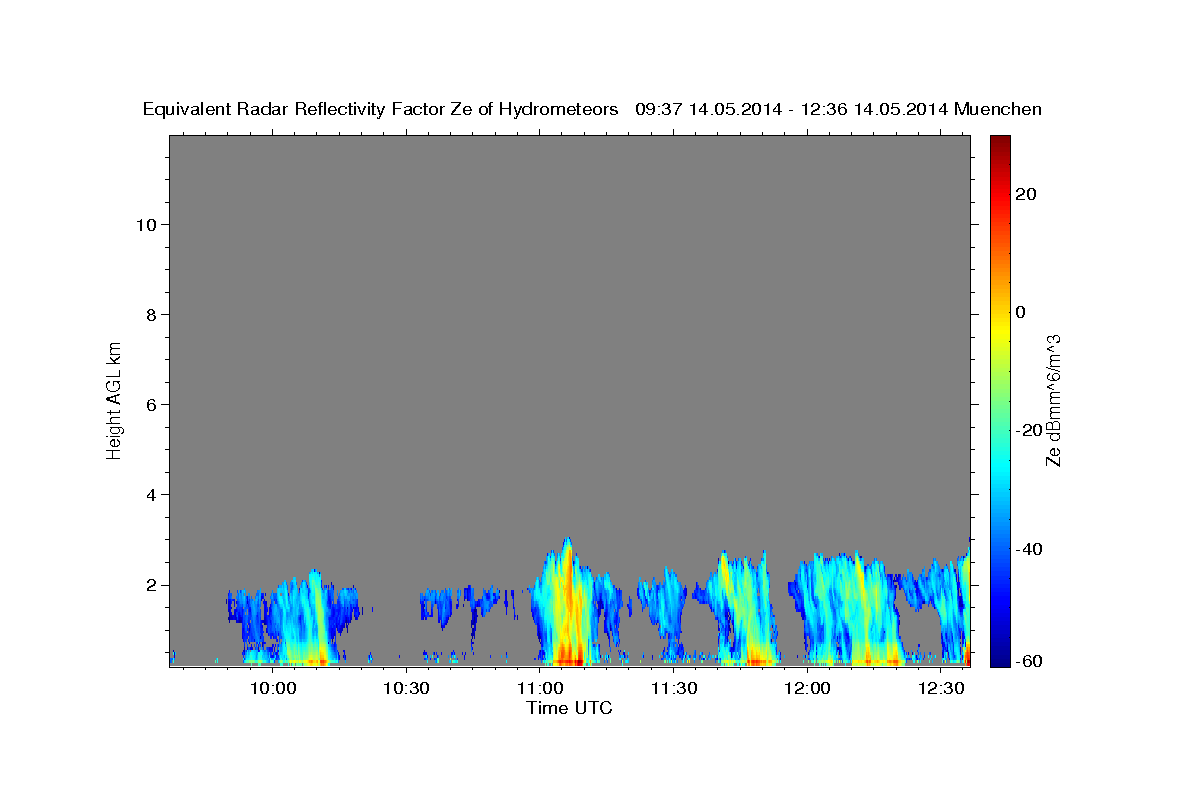The height and width of the screenshot is (800, 1200).
Task: Click the dark blue bottom of colorbar
Action: [x=999, y=655]
